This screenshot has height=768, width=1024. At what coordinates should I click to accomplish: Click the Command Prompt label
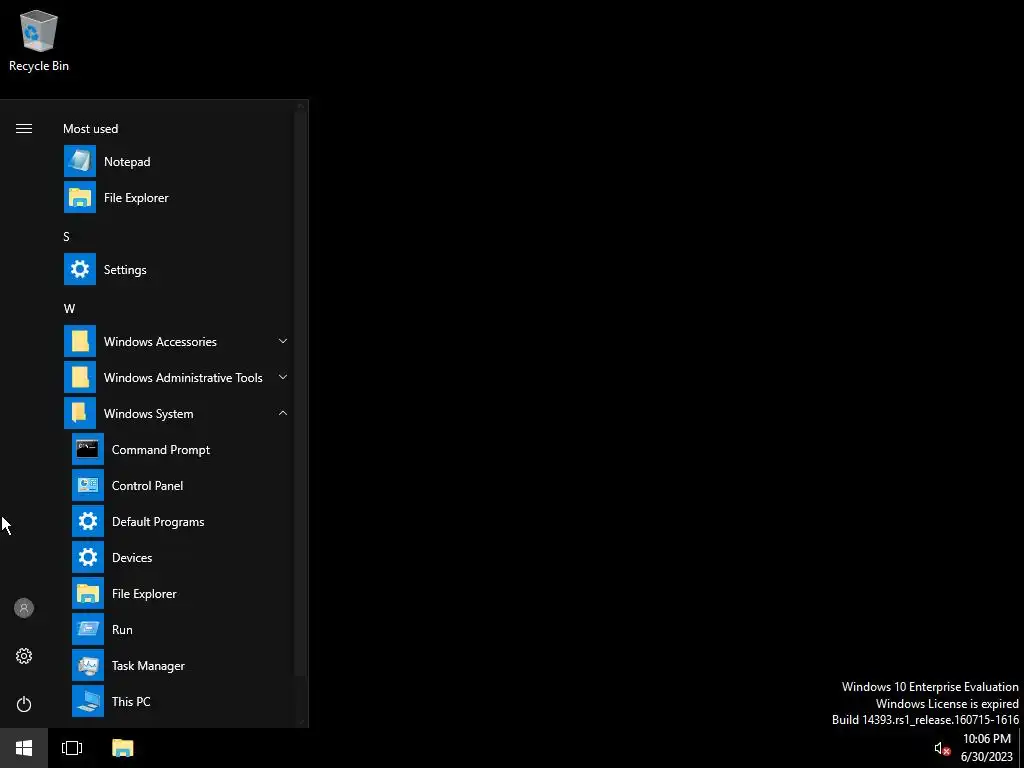[161, 450]
